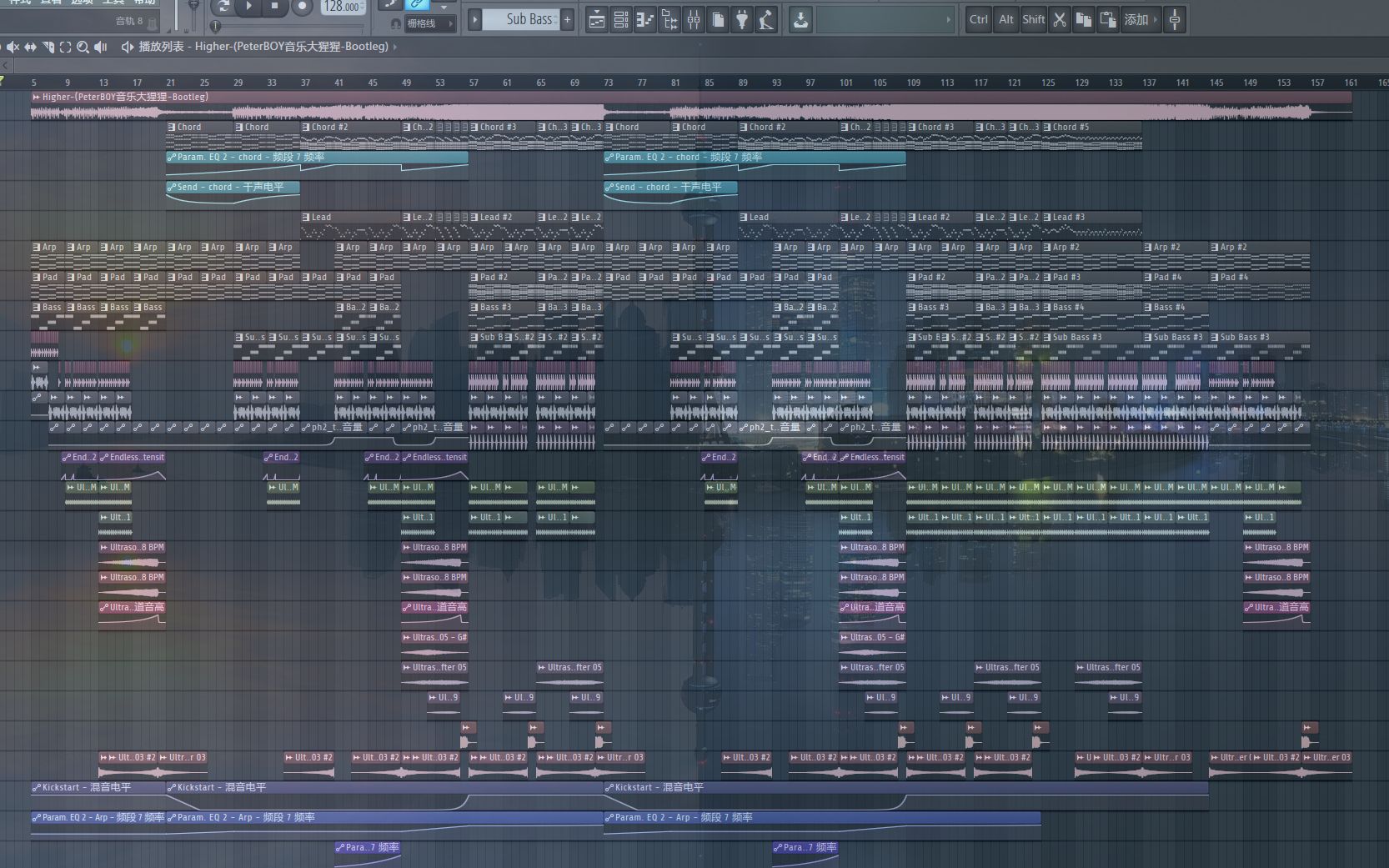Click the Shift modifier button
Viewport: 1389px width, 868px height.
pos(1034,19)
